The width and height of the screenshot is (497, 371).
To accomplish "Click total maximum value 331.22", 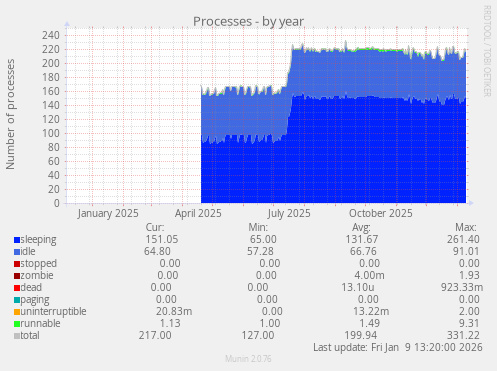I will coord(463,335).
